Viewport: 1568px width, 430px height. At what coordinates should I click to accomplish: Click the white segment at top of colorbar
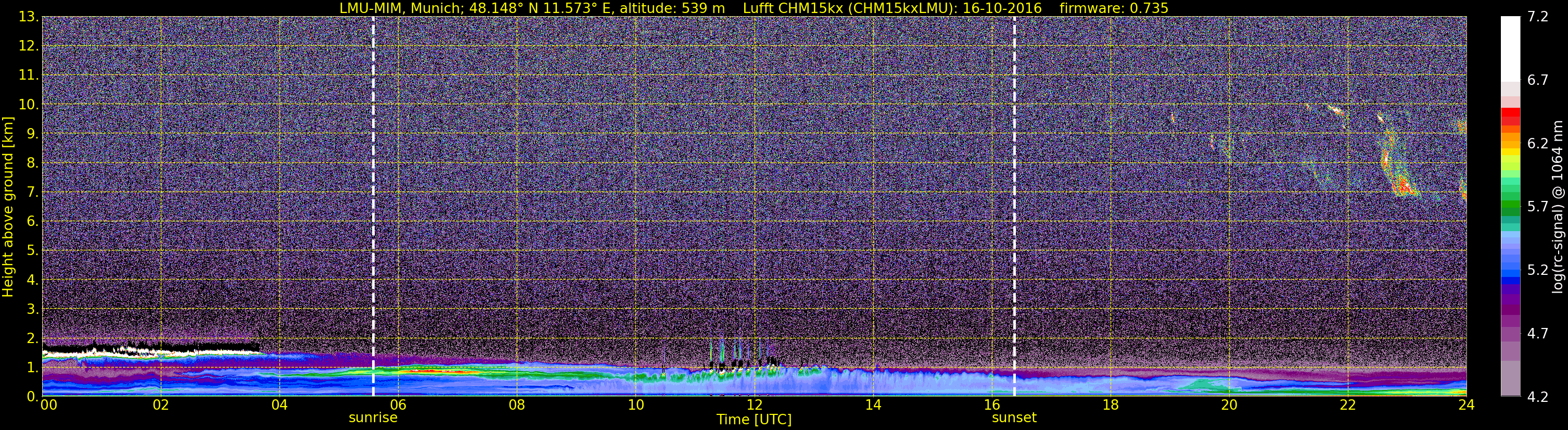click(1510, 49)
